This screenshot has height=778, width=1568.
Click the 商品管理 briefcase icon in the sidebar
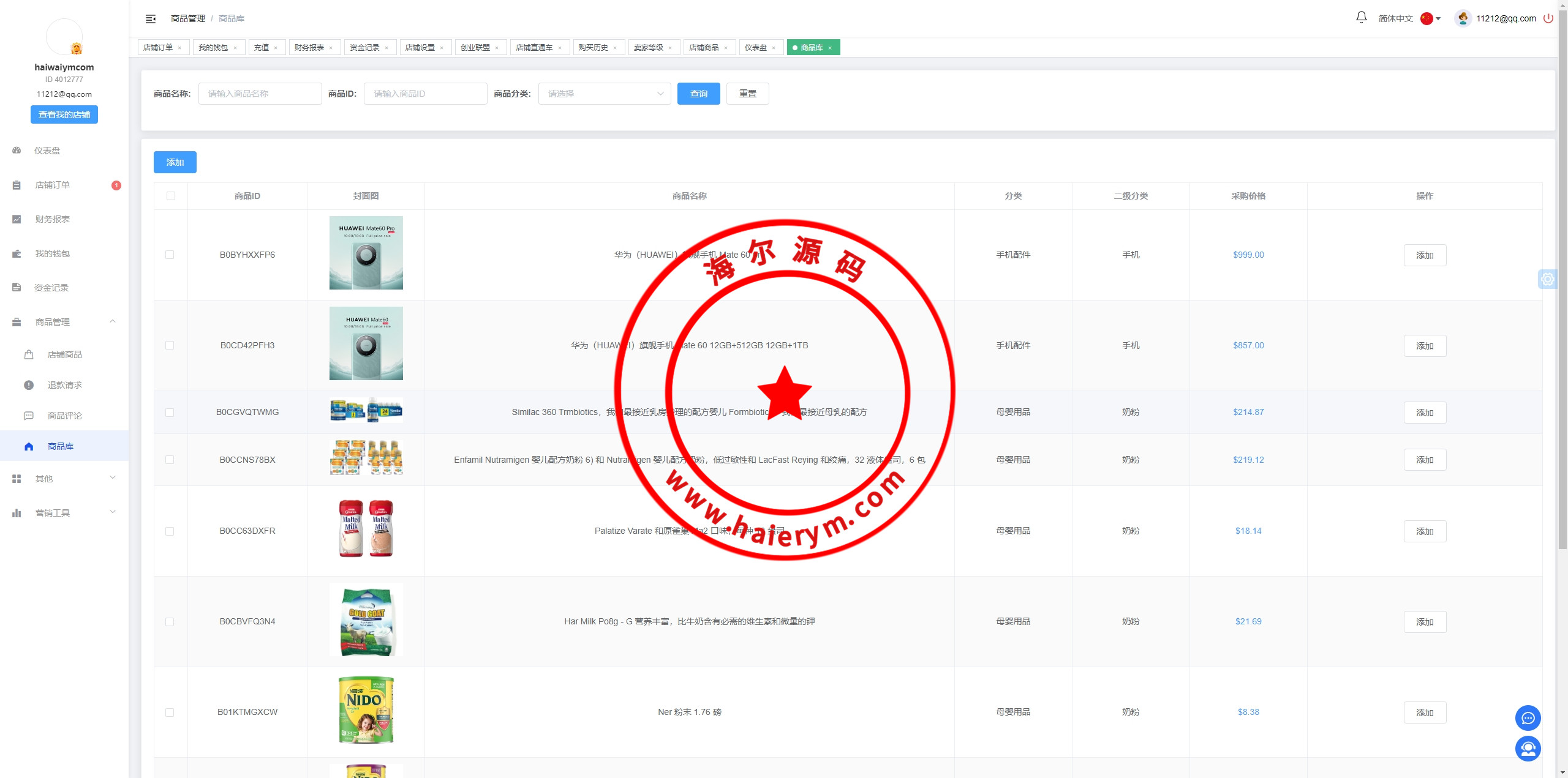[17, 322]
